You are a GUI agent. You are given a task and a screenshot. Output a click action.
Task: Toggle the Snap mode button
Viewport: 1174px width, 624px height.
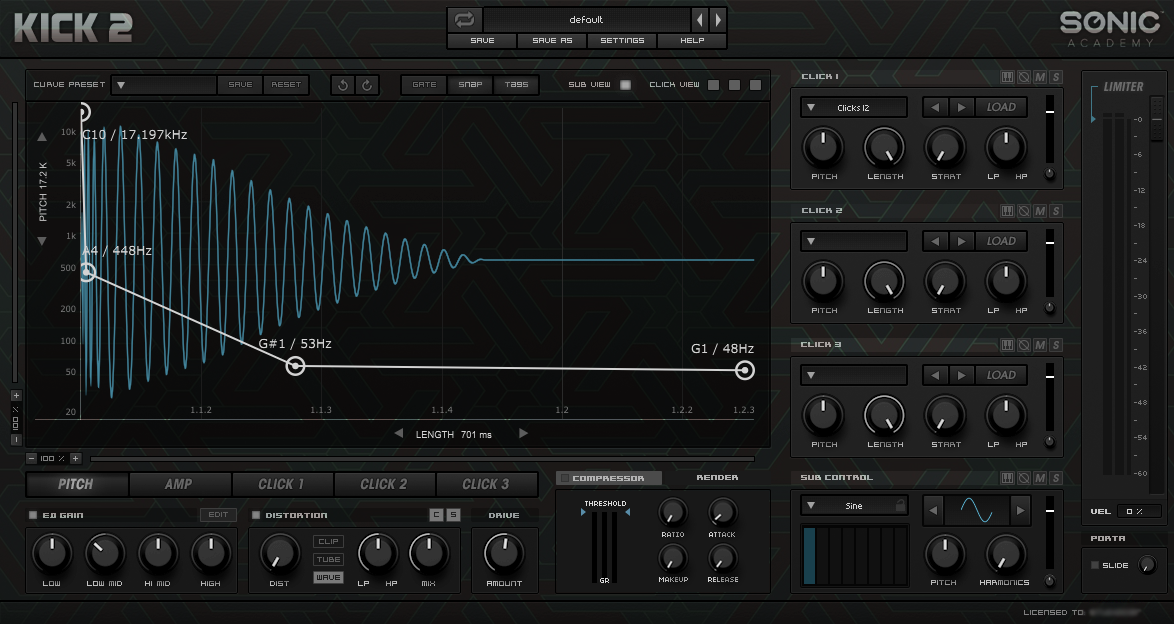tap(470, 85)
